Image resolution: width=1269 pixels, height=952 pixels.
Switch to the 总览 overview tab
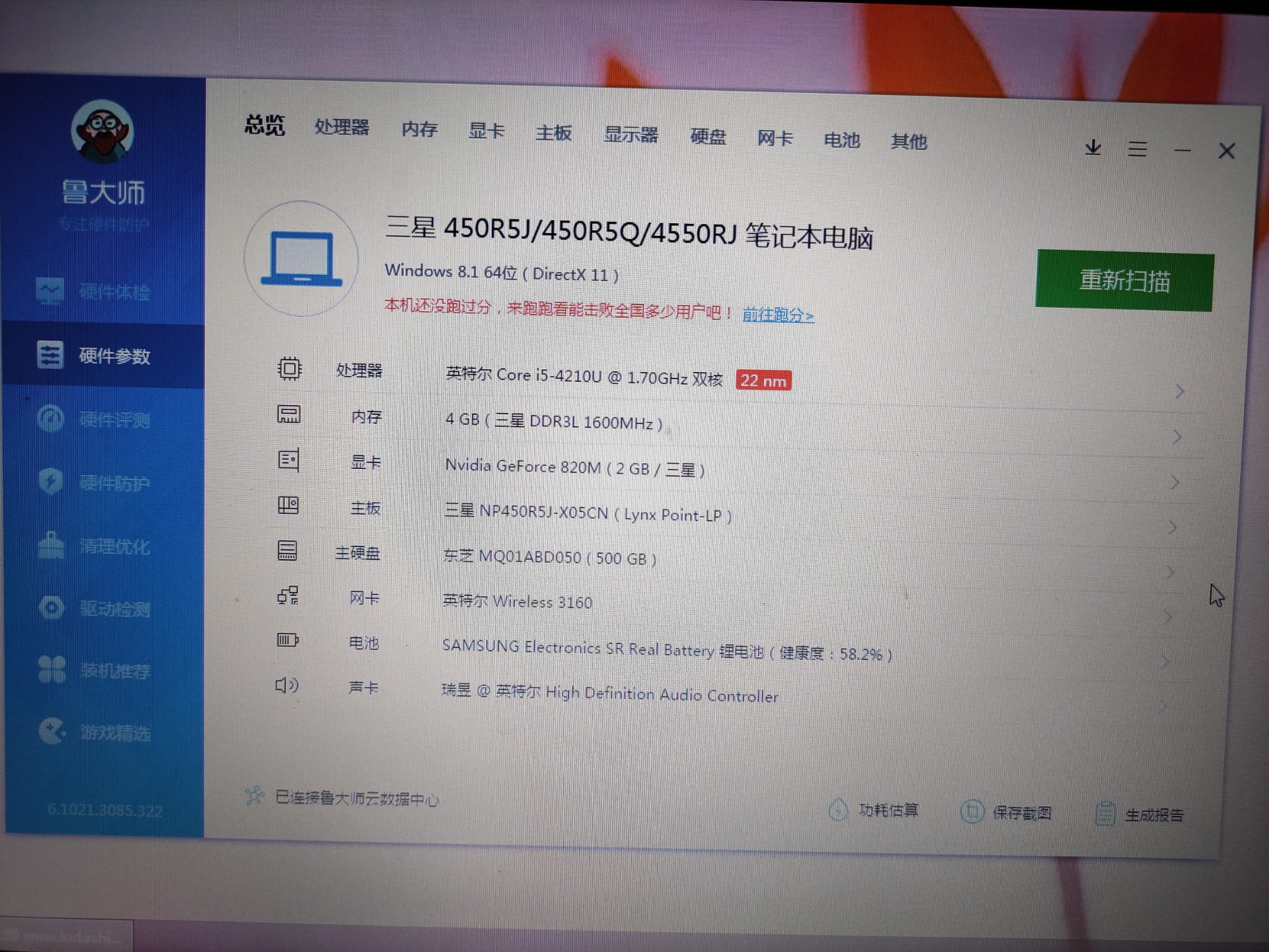[x=264, y=124]
